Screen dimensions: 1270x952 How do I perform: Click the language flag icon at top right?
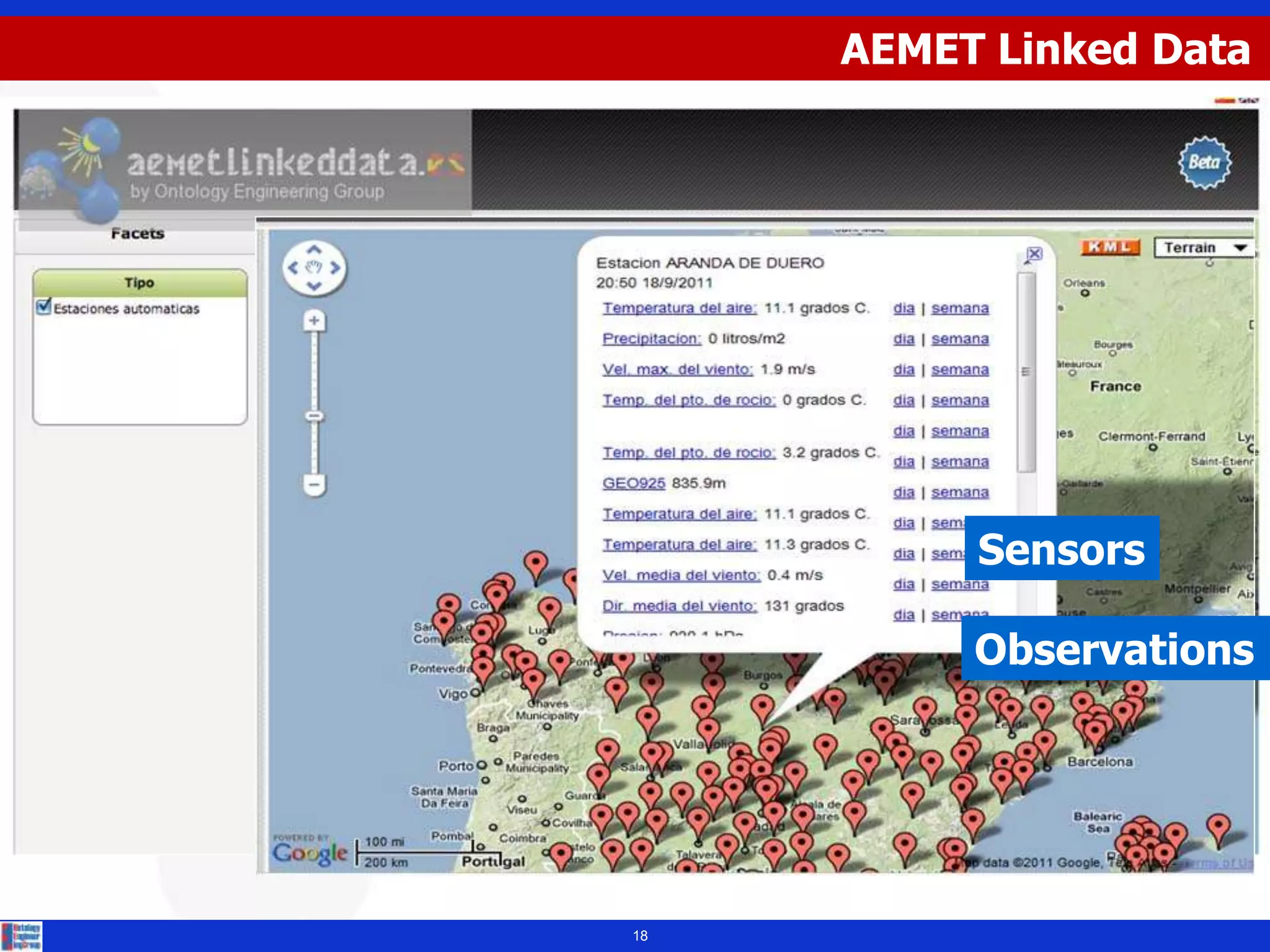click(1224, 100)
